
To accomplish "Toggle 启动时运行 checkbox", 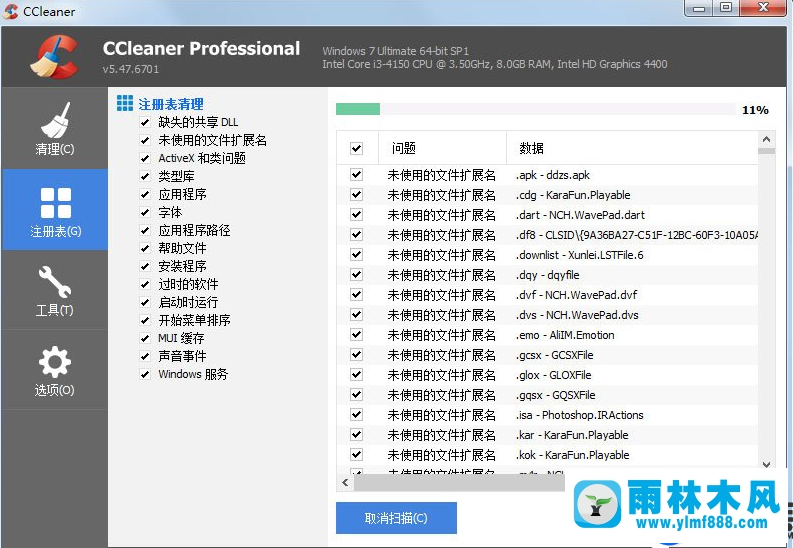I will (x=145, y=302).
